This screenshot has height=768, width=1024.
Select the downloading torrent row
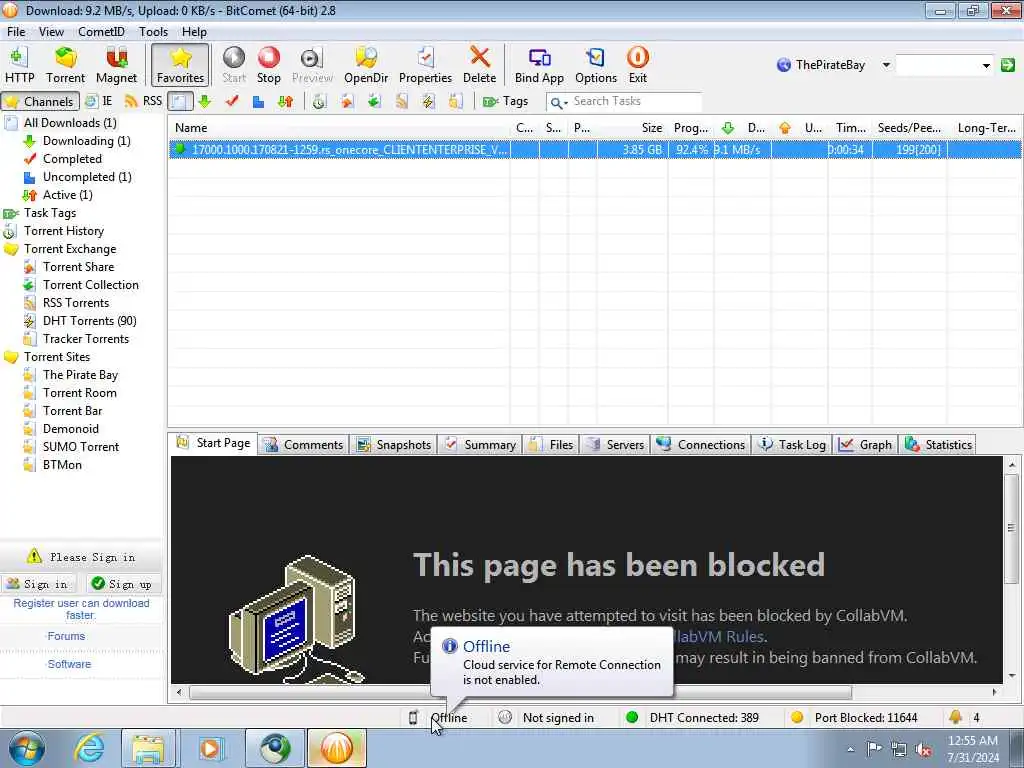[595, 150]
